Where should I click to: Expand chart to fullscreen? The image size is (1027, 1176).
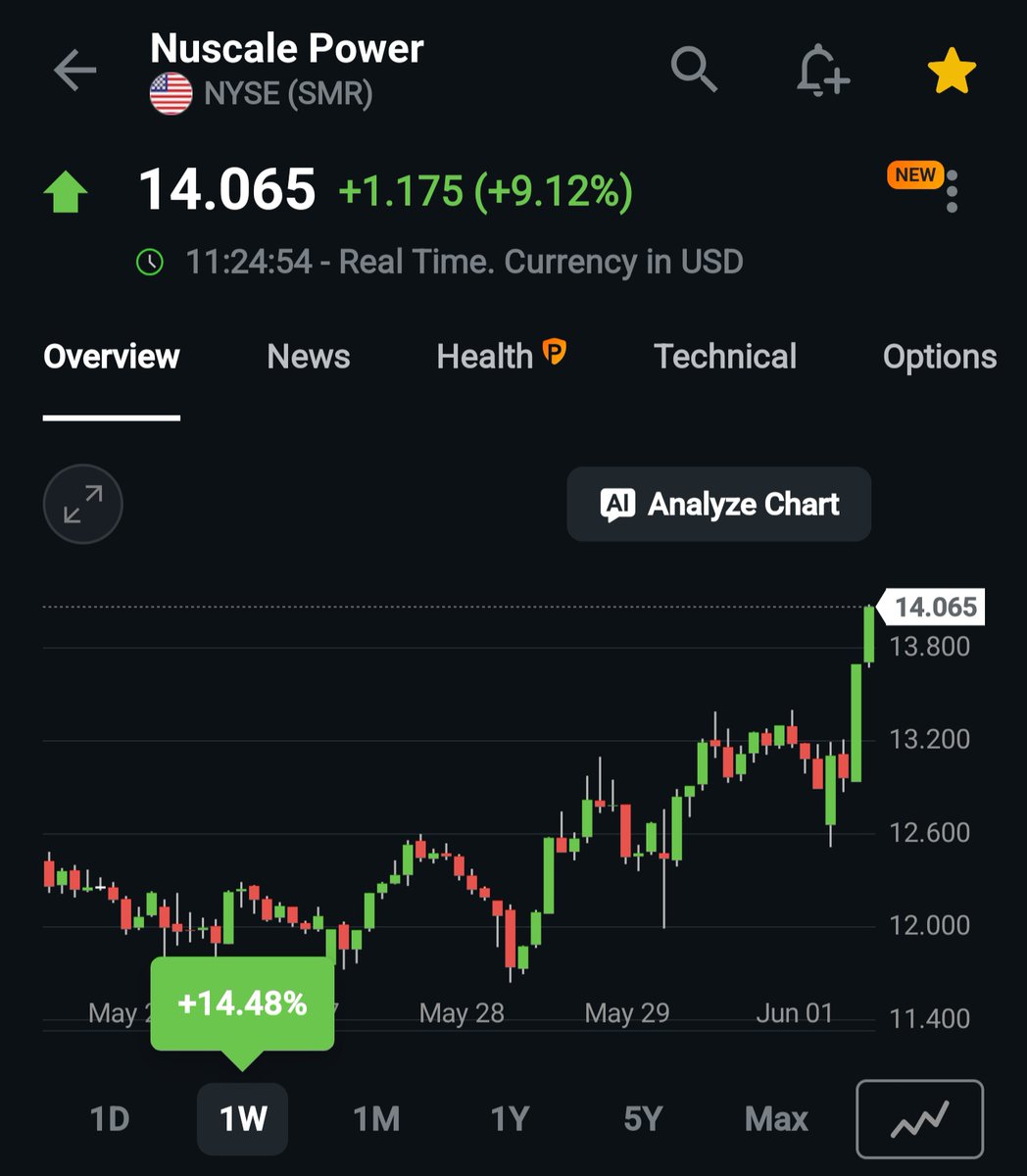[83, 504]
